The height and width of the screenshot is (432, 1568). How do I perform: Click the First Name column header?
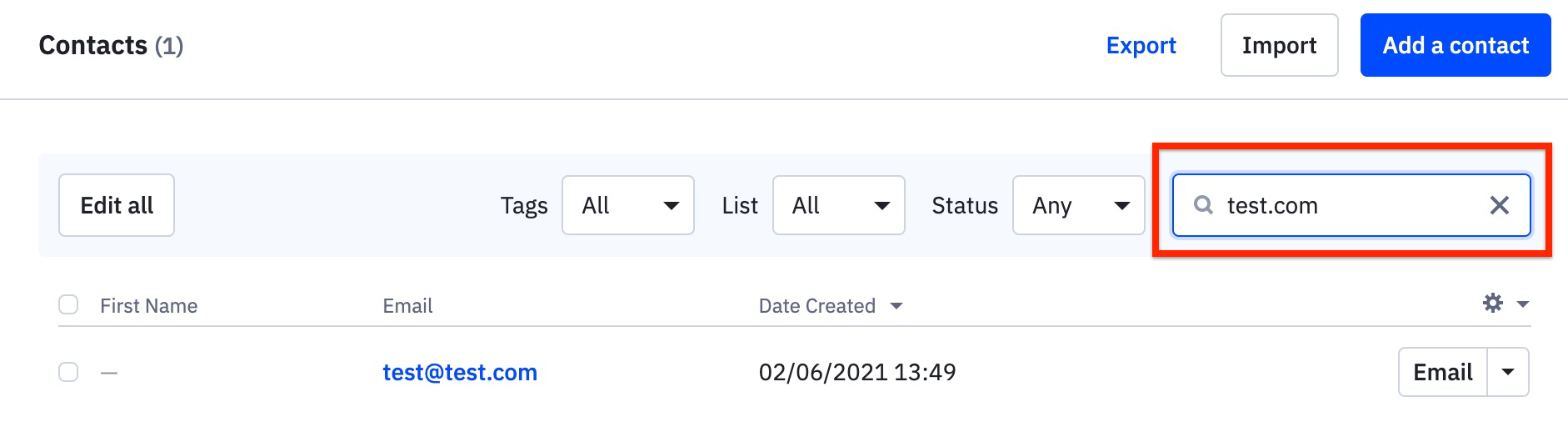[x=149, y=306]
